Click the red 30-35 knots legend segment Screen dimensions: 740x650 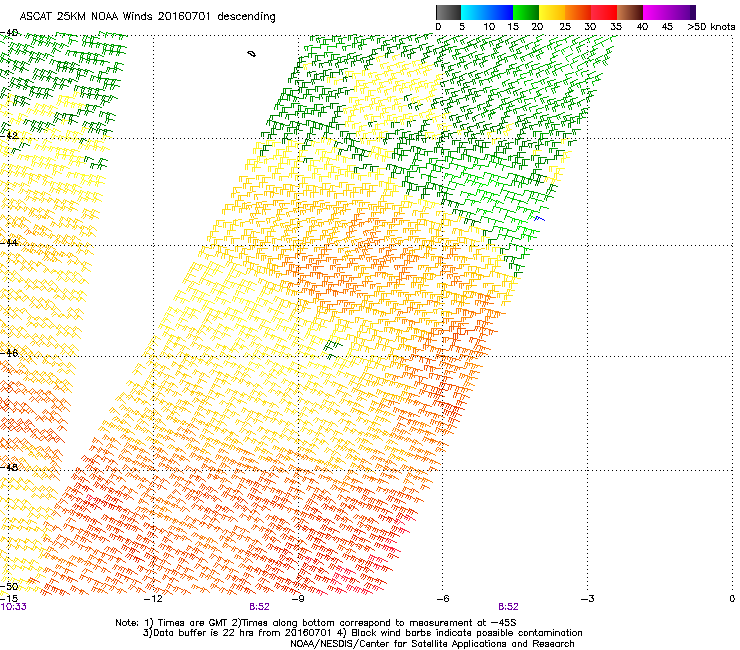point(604,12)
